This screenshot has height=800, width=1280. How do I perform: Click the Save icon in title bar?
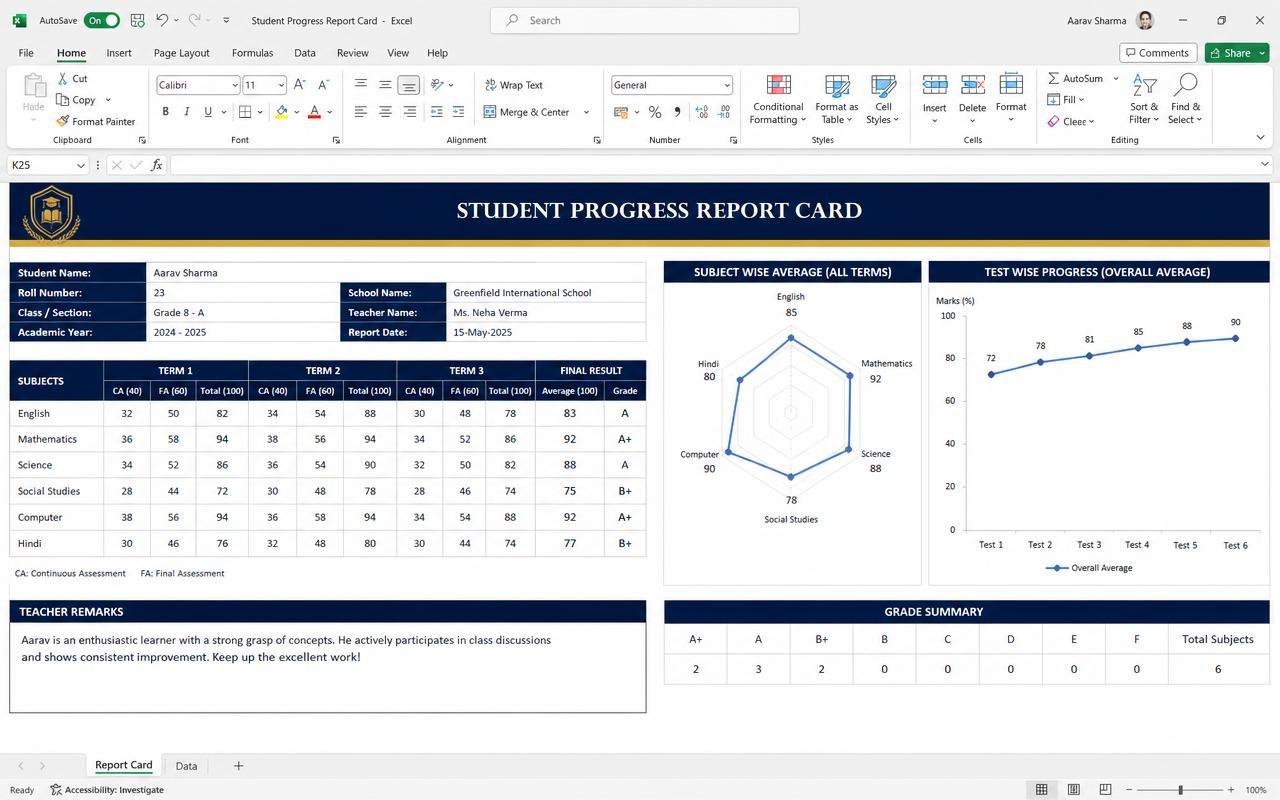(137, 20)
